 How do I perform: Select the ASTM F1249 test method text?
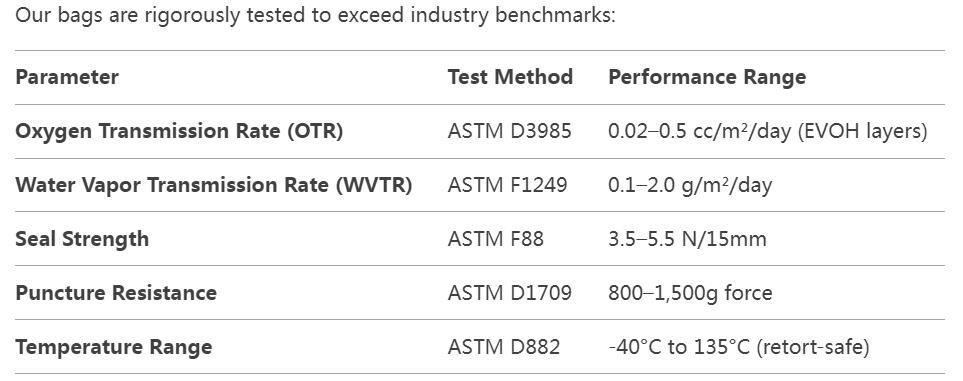[x=507, y=186]
